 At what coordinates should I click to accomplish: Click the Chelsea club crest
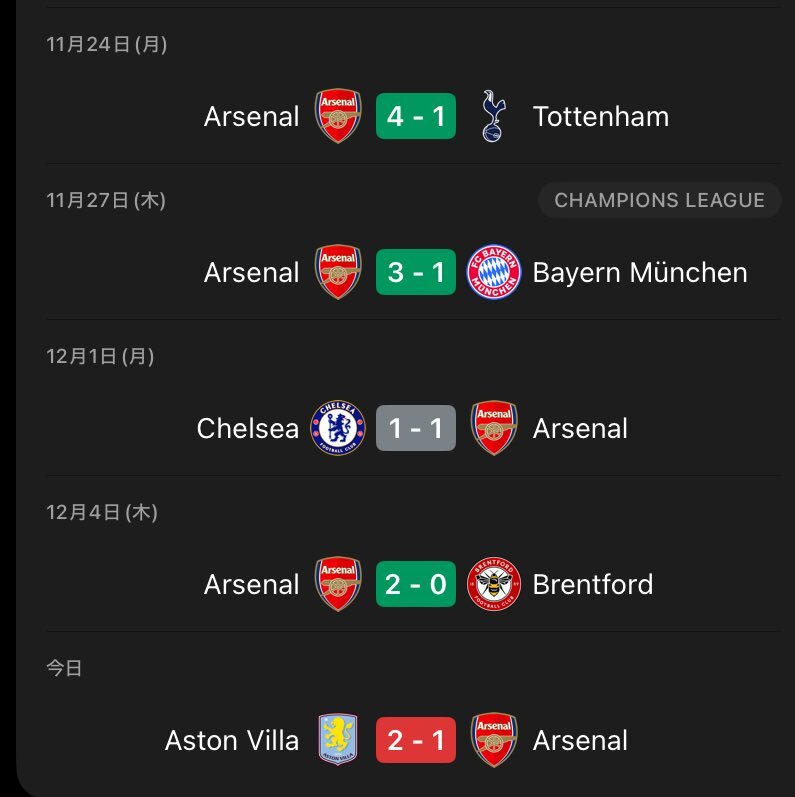click(x=338, y=428)
